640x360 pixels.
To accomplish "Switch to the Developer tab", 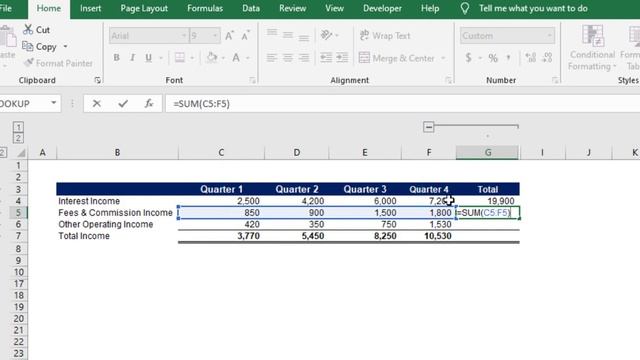I will (x=382, y=9).
